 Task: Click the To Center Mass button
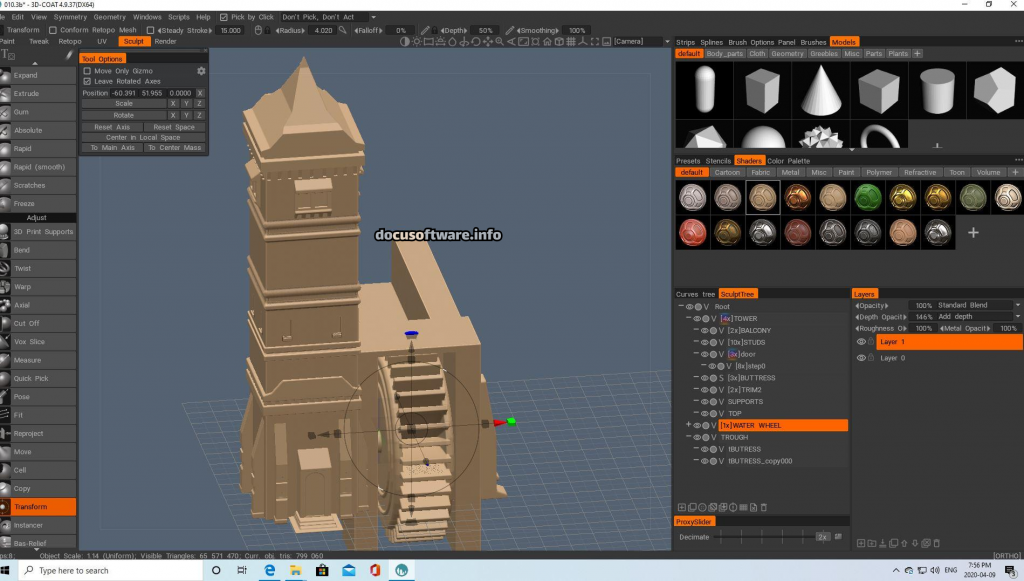click(x=174, y=148)
